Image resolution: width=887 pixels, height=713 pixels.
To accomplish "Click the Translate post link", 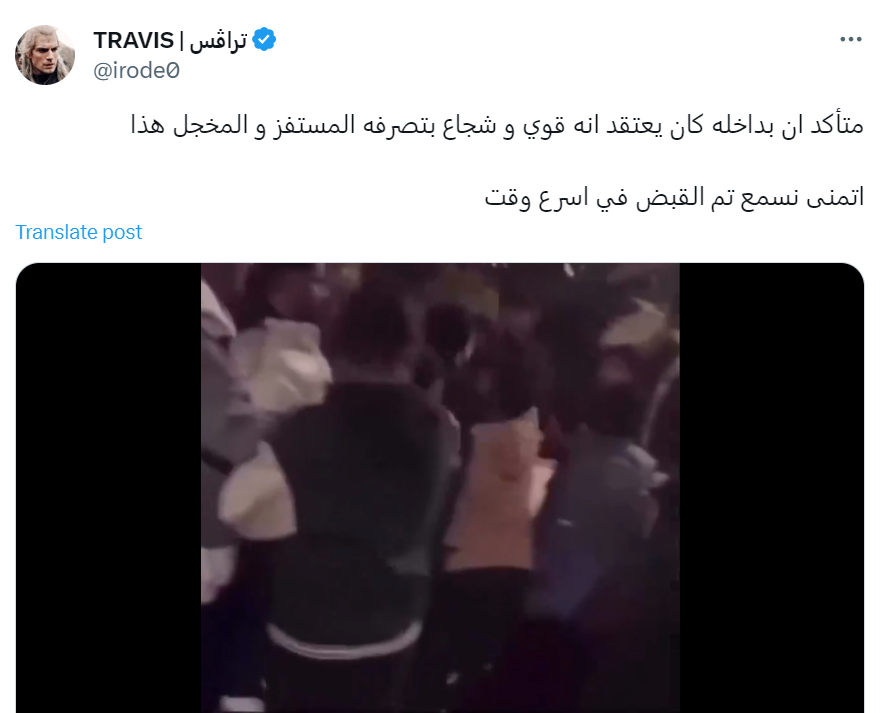I will coord(79,232).
